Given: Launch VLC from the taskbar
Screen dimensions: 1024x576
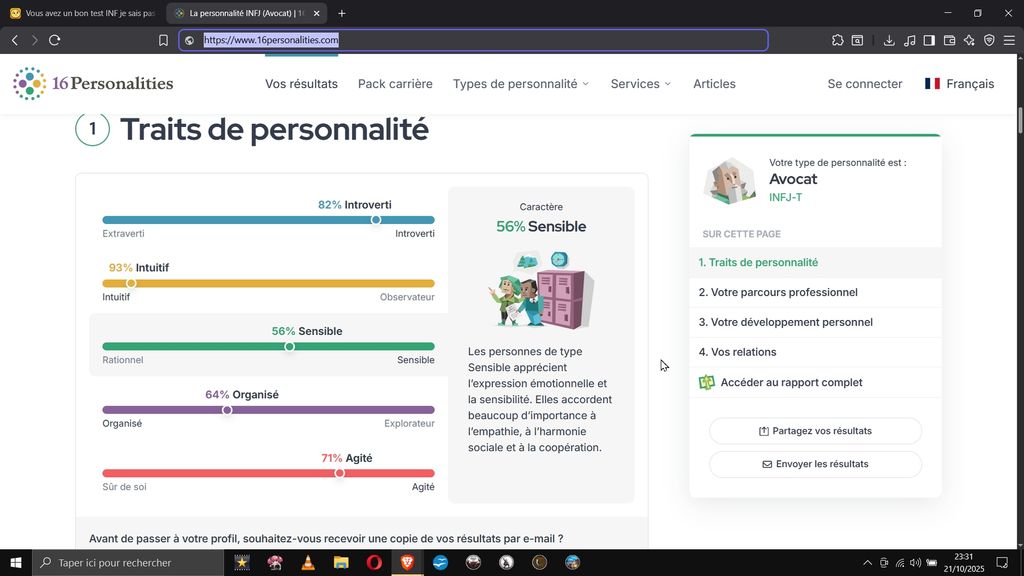Looking at the screenshot, I should click(x=308, y=563).
